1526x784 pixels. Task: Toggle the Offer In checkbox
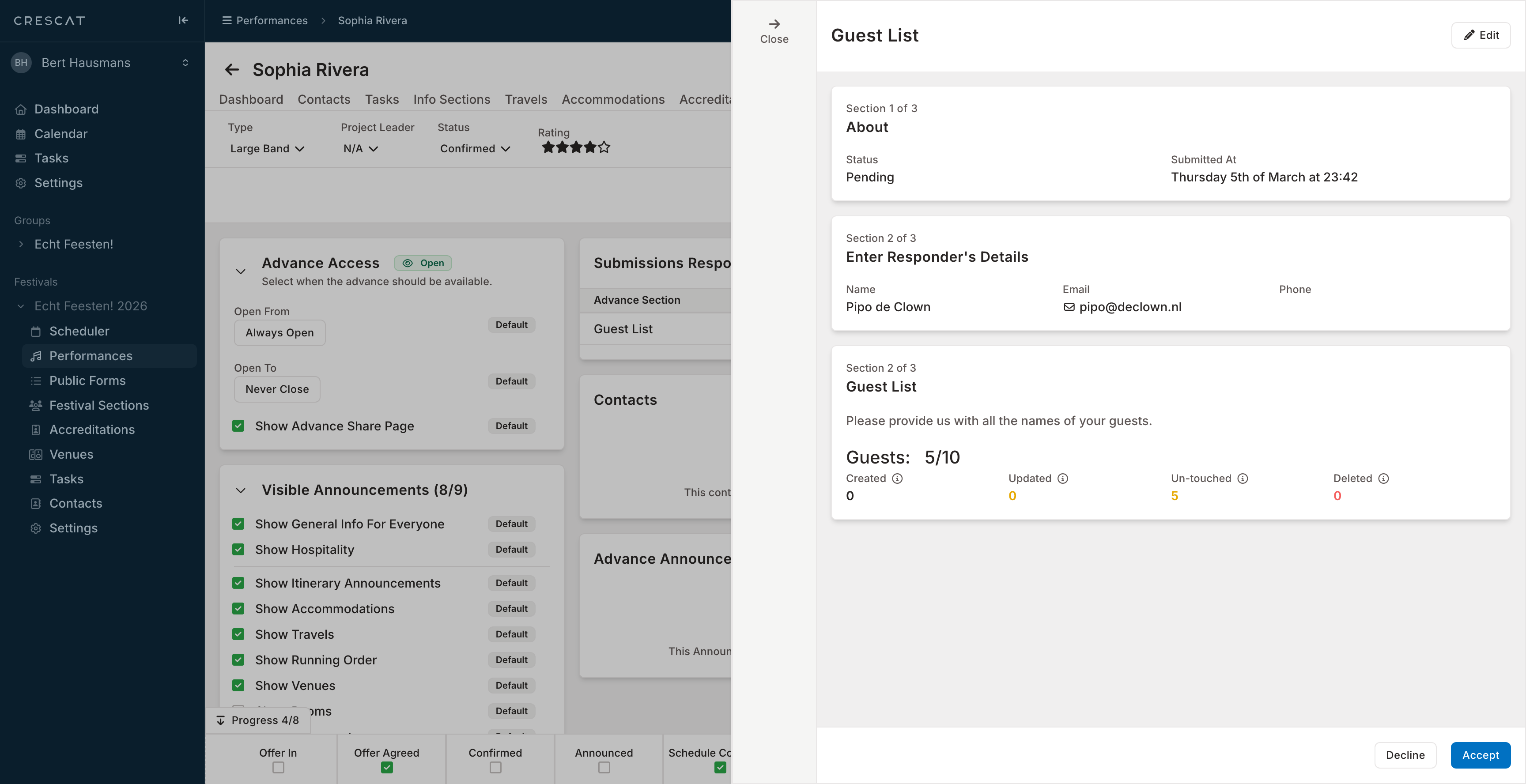point(278,767)
